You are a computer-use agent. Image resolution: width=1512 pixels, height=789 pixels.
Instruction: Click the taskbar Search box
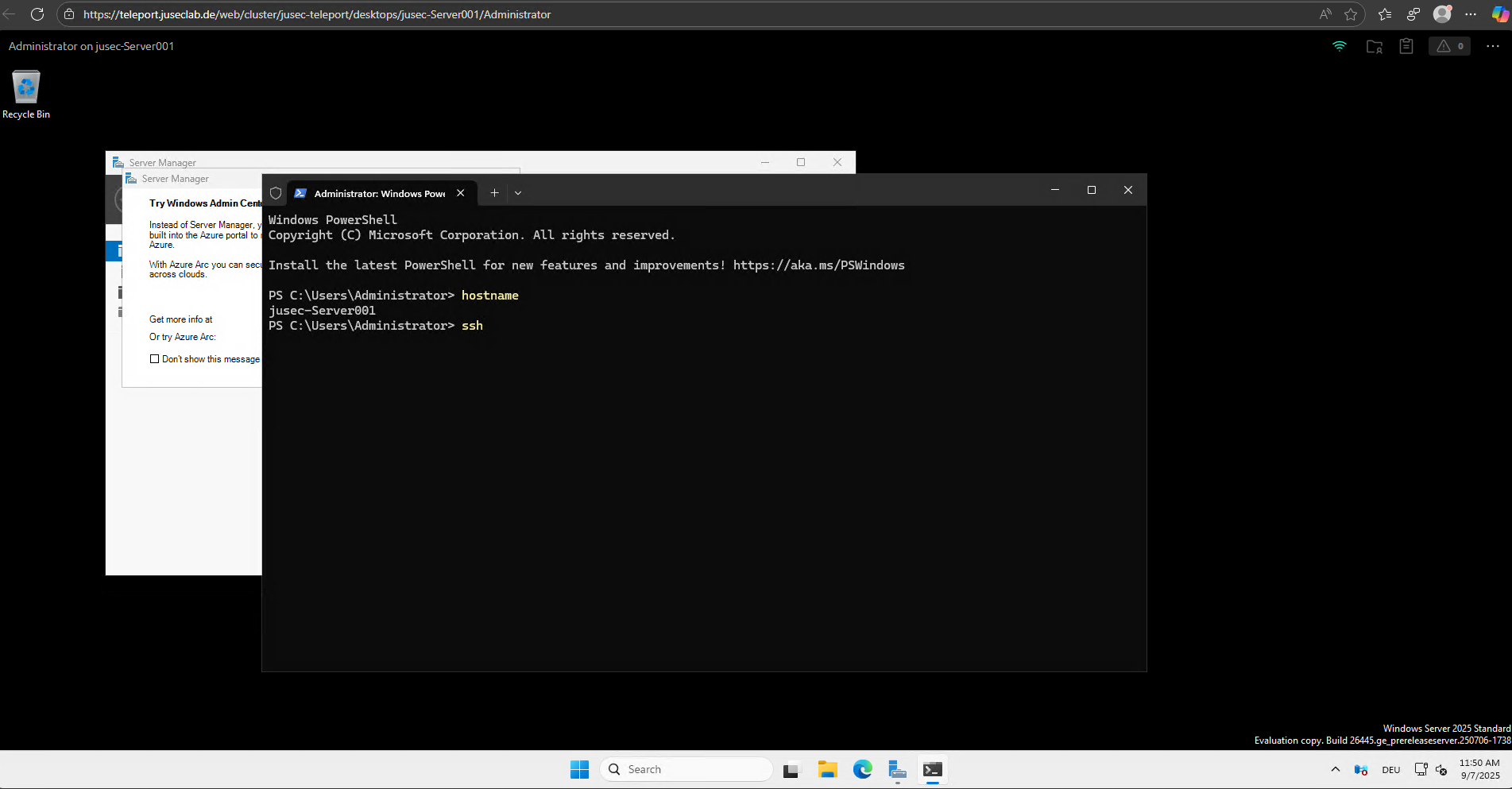(x=686, y=769)
